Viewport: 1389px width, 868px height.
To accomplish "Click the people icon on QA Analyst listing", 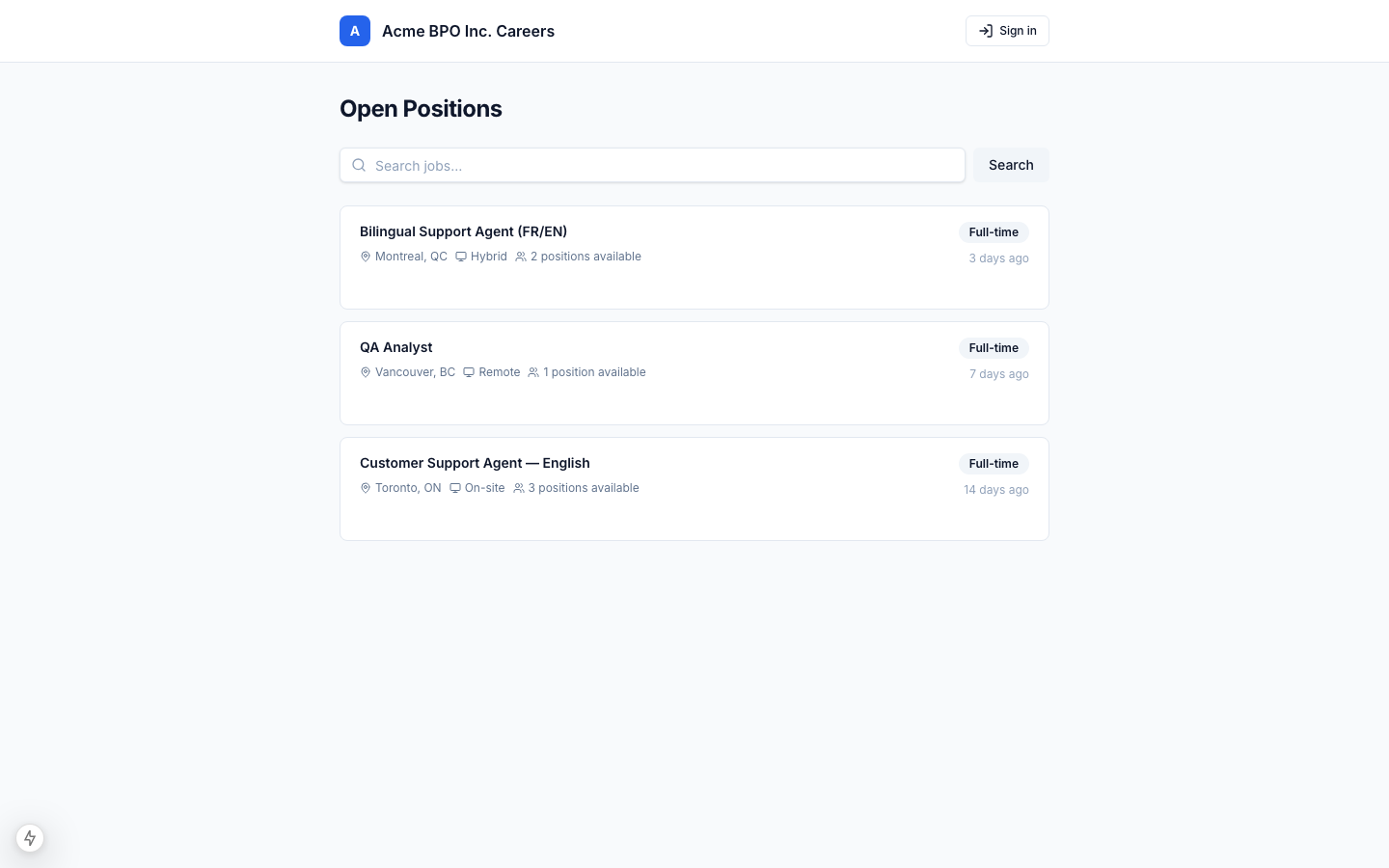I will point(533,372).
